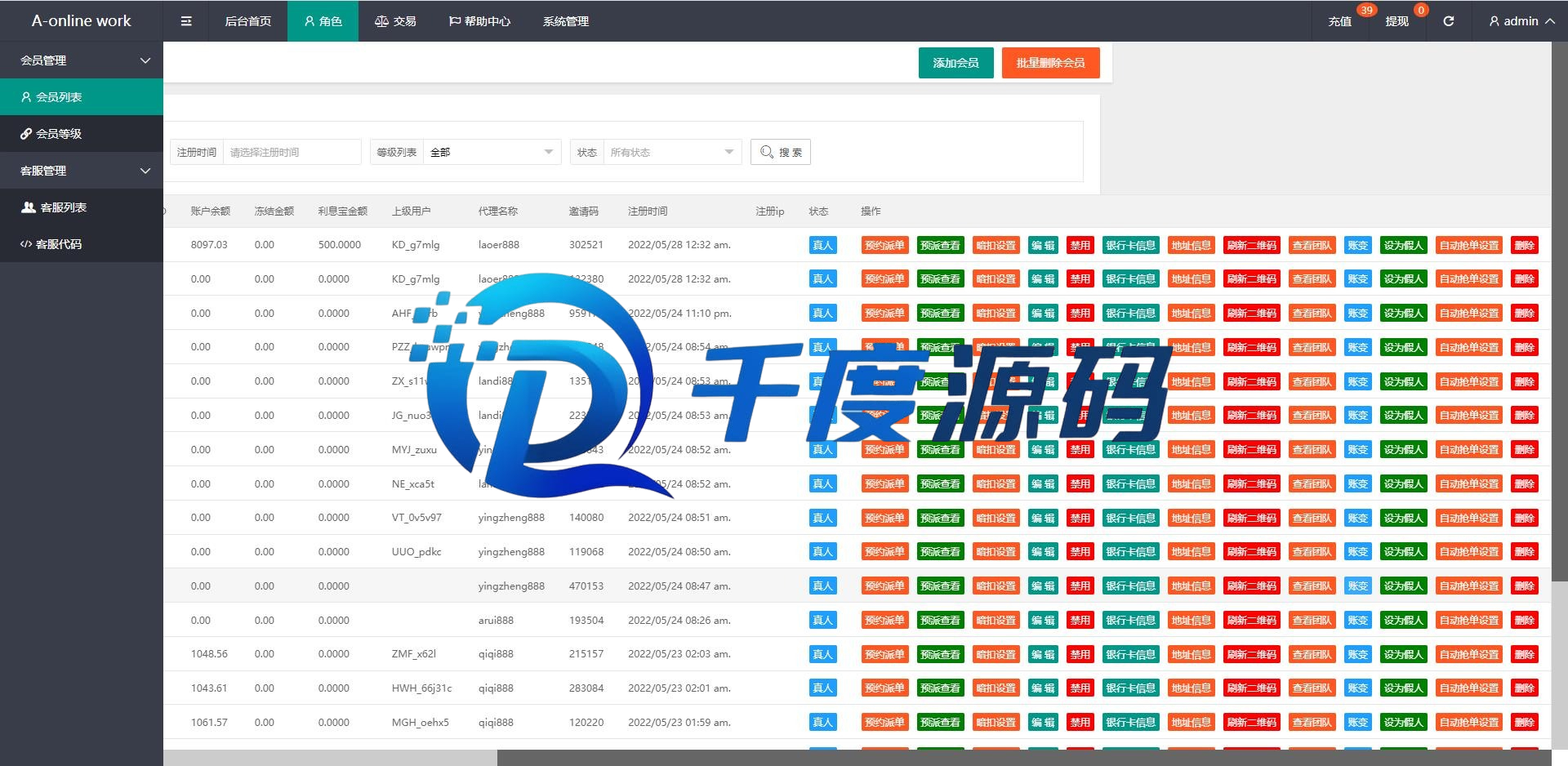The width and height of the screenshot is (1568, 766).
Task: Click the refresh icon in top bar
Action: [x=1448, y=21]
